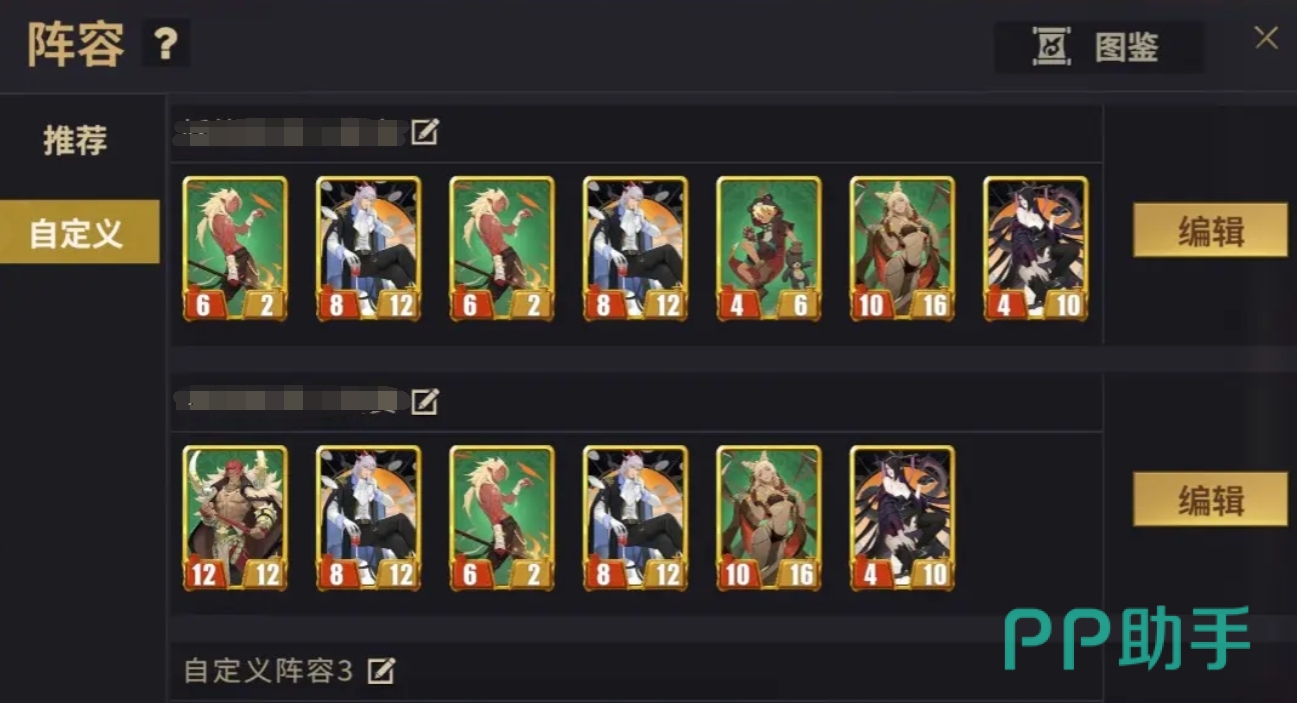Select the 10/16 card in second lineup

click(769, 518)
